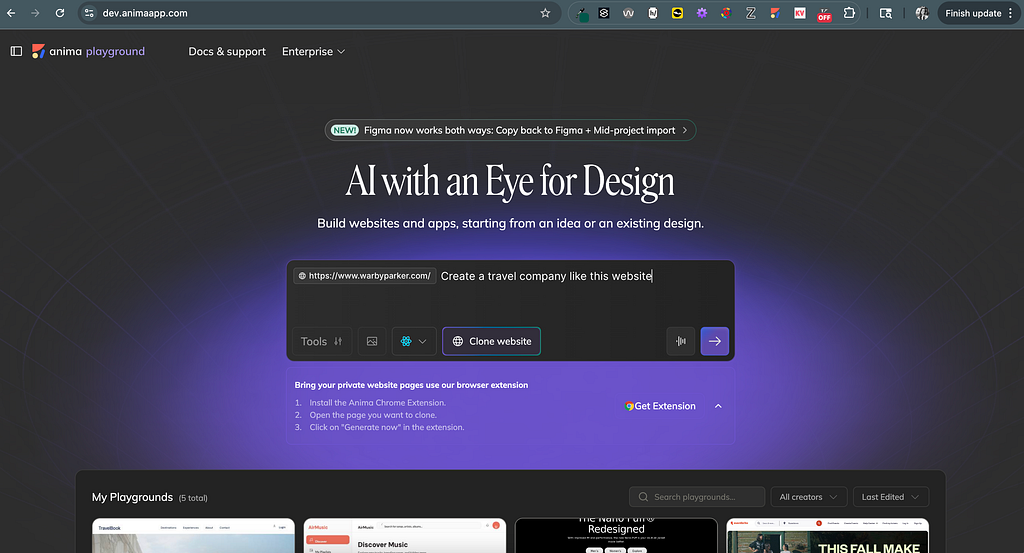The image size is (1024, 553).
Task: Click the colorful circle extension icon
Action: click(x=726, y=13)
